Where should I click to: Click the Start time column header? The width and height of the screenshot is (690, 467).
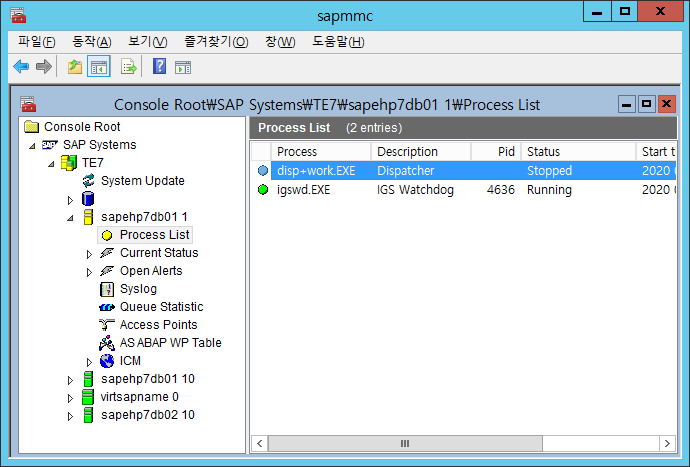click(x=657, y=151)
